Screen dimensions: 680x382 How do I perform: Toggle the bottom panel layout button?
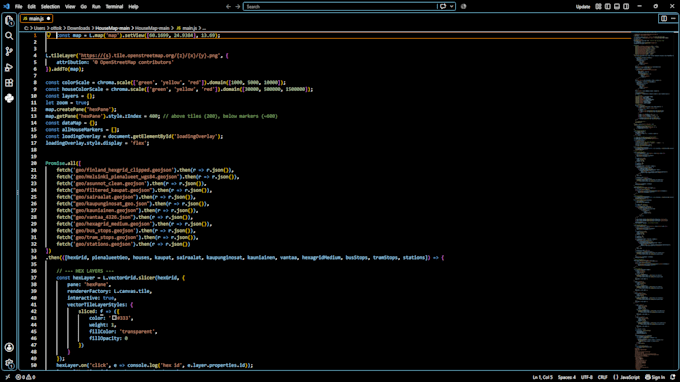pos(617,7)
